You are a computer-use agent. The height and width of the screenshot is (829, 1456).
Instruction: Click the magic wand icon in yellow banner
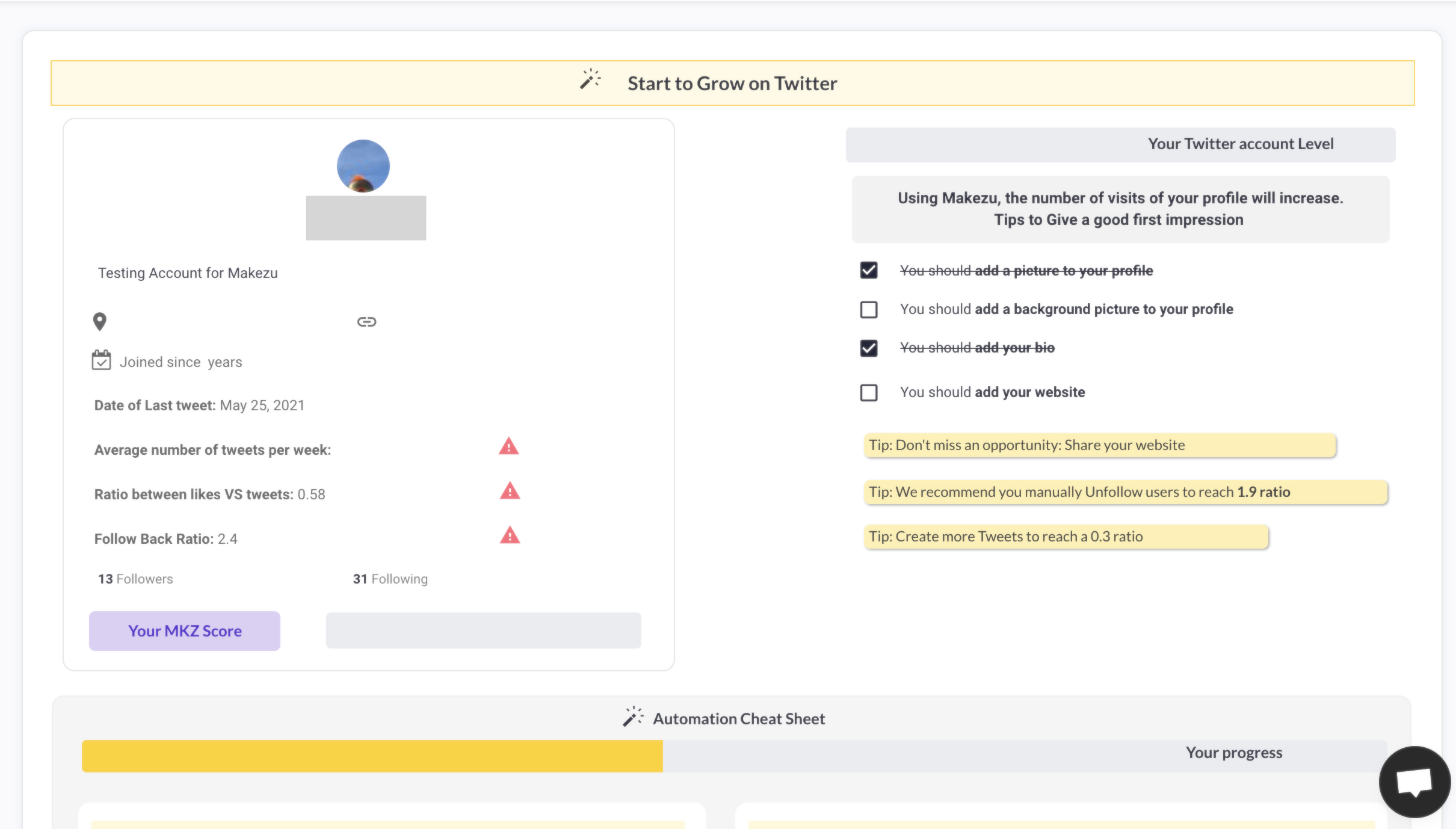click(x=590, y=79)
